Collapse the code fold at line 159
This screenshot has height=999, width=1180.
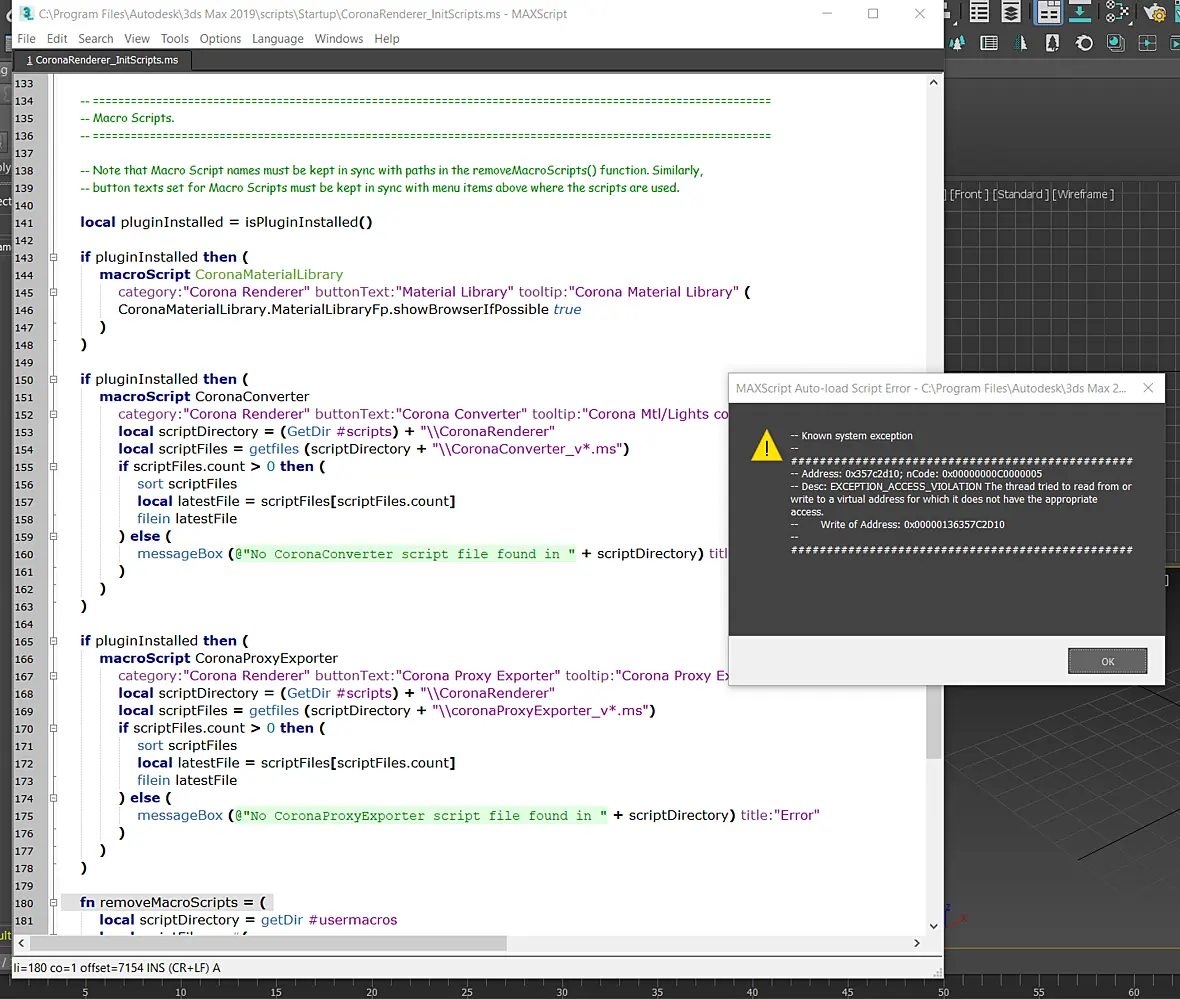coord(53,537)
